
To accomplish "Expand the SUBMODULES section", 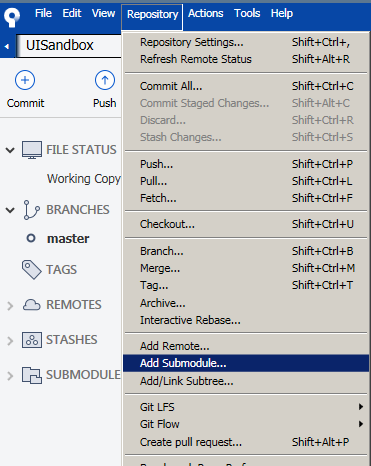I will [10, 376].
